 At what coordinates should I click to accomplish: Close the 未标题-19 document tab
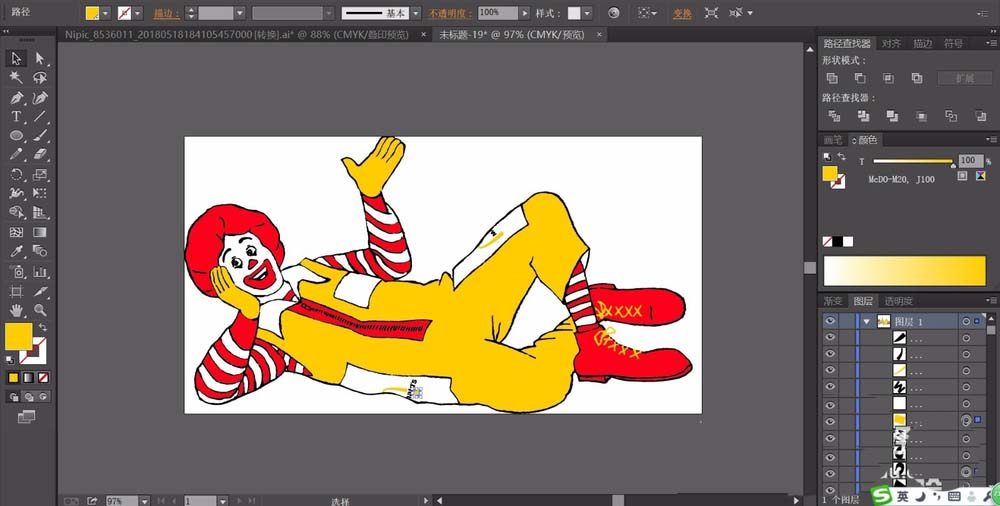click(x=597, y=35)
